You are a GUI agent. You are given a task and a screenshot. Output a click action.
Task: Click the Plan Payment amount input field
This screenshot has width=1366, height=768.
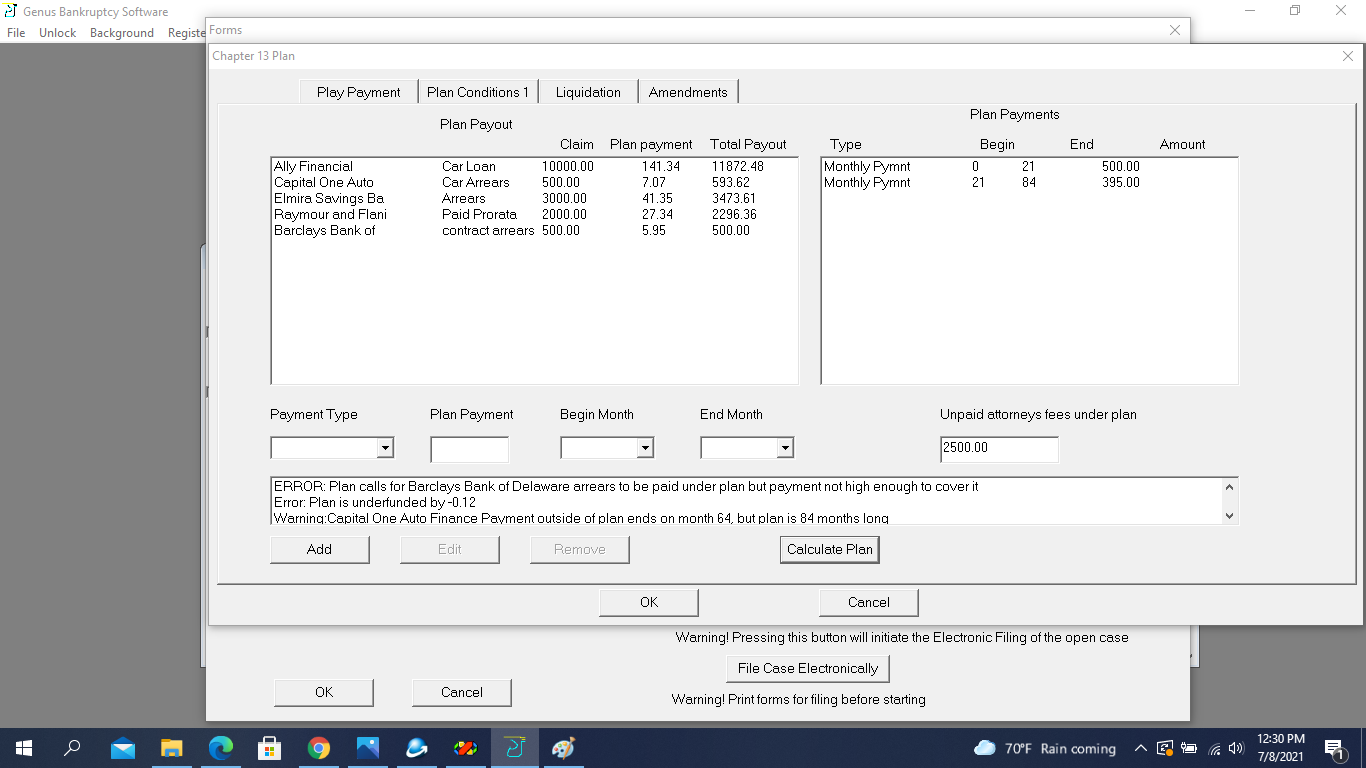(469, 450)
